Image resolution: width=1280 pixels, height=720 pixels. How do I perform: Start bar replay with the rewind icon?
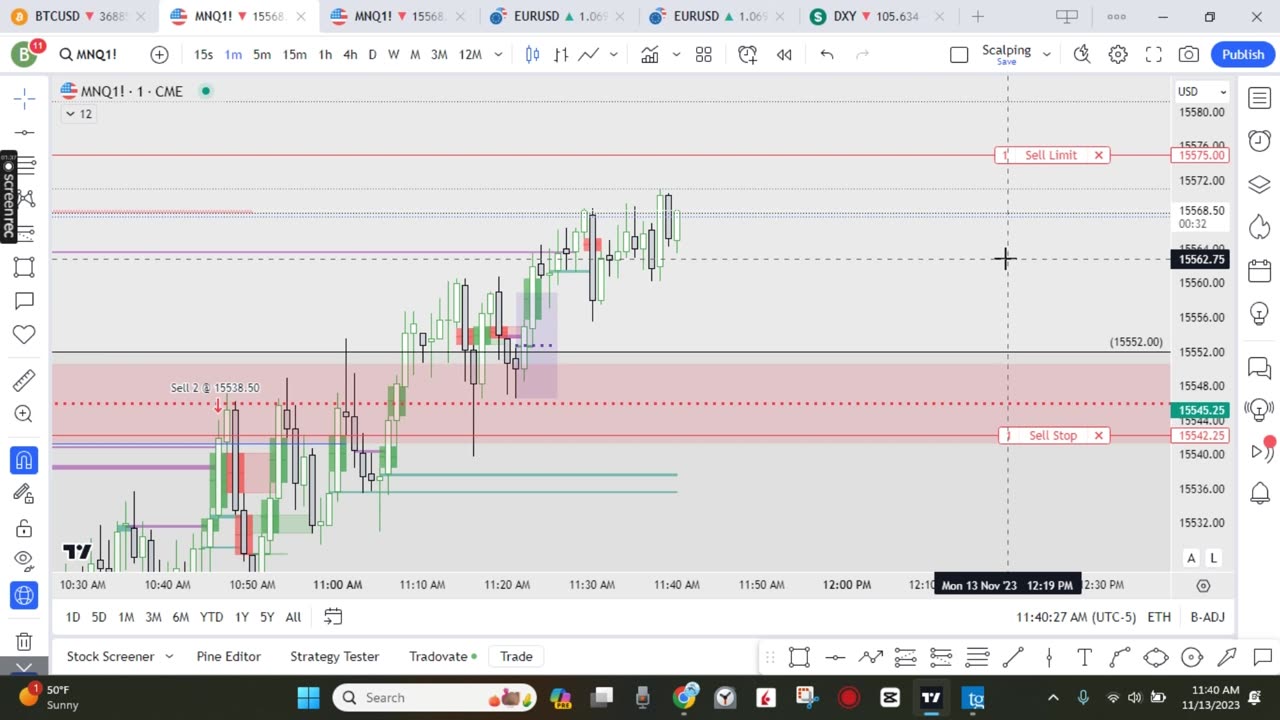click(784, 55)
